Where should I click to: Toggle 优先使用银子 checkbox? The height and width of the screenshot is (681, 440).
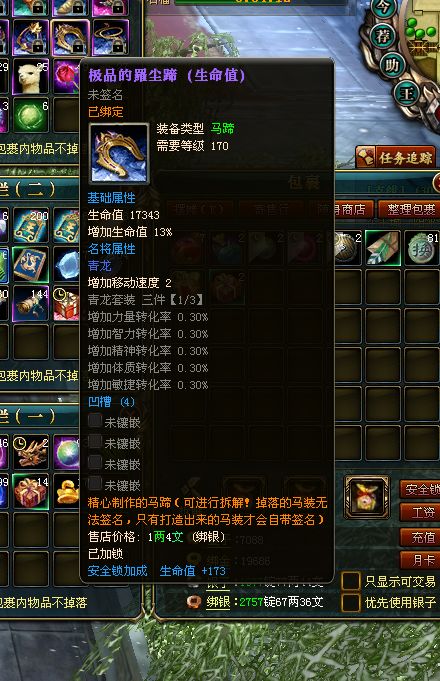tap(351, 602)
